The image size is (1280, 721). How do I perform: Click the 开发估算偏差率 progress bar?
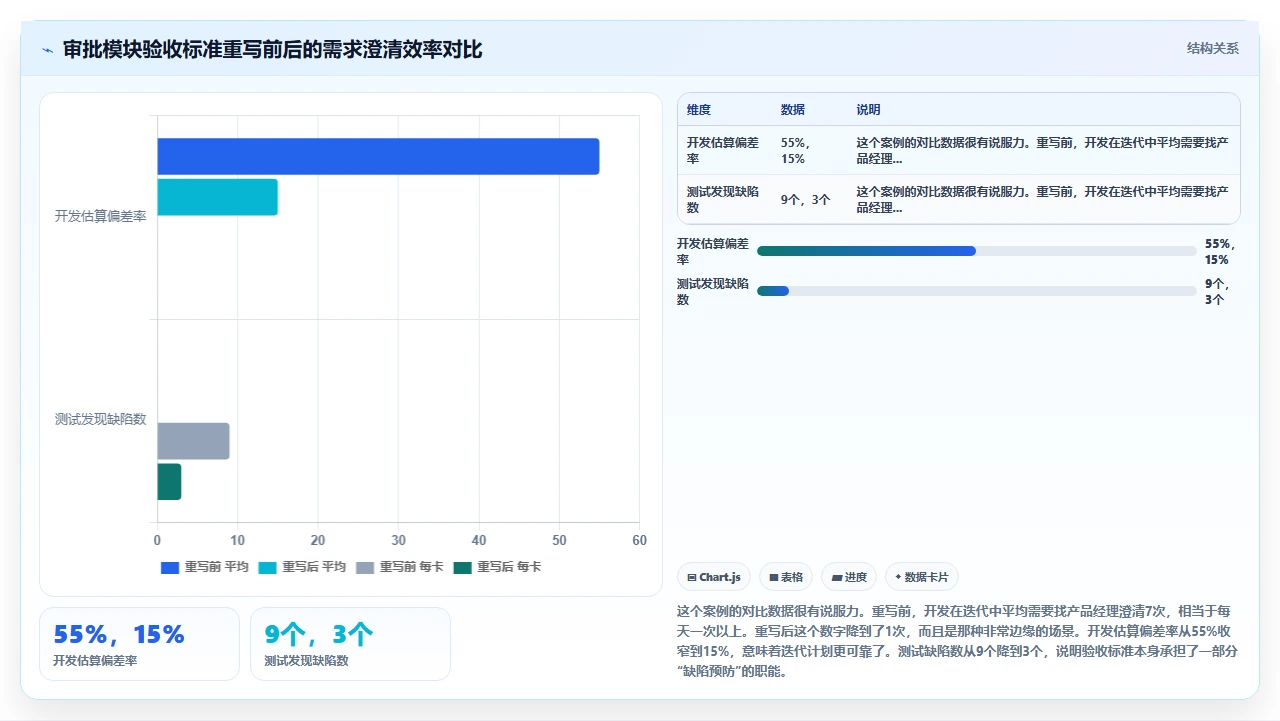977,251
